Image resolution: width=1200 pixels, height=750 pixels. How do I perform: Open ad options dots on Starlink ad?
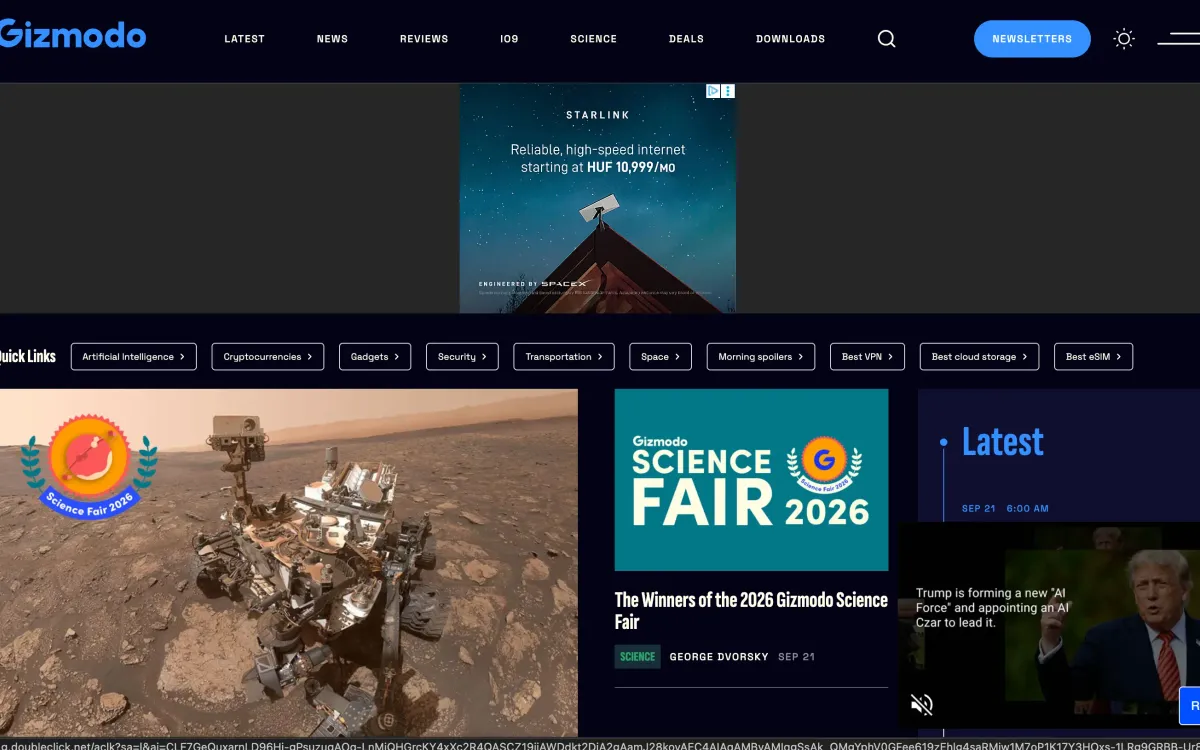click(728, 91)
